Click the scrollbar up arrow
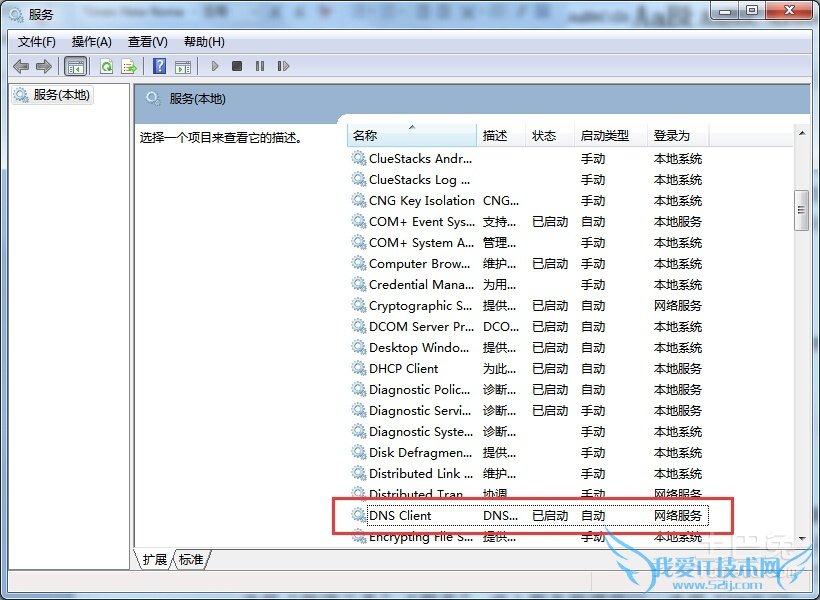Image resolution: width=820 pixels, height=600 pixels. pos(802,134)
